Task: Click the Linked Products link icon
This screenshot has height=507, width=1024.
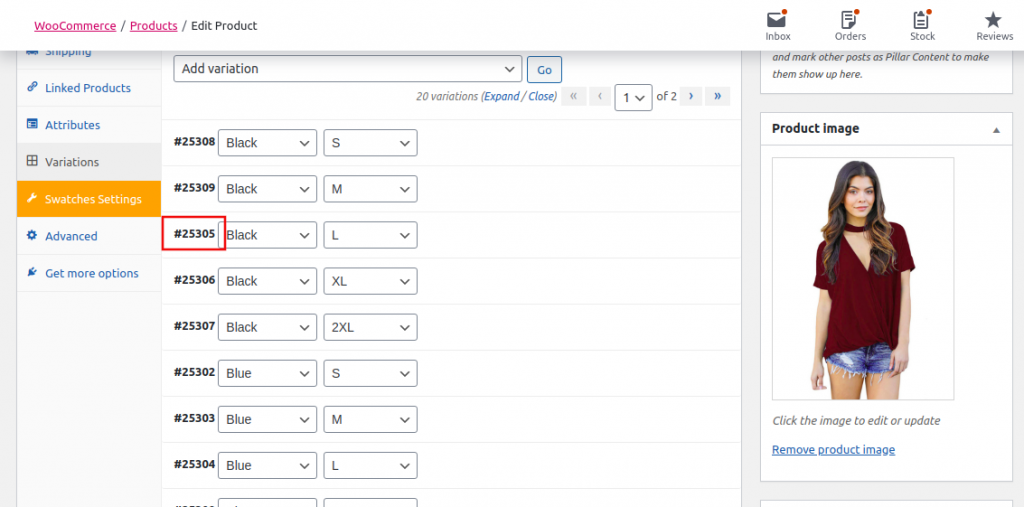Action: tap(31, 87)
